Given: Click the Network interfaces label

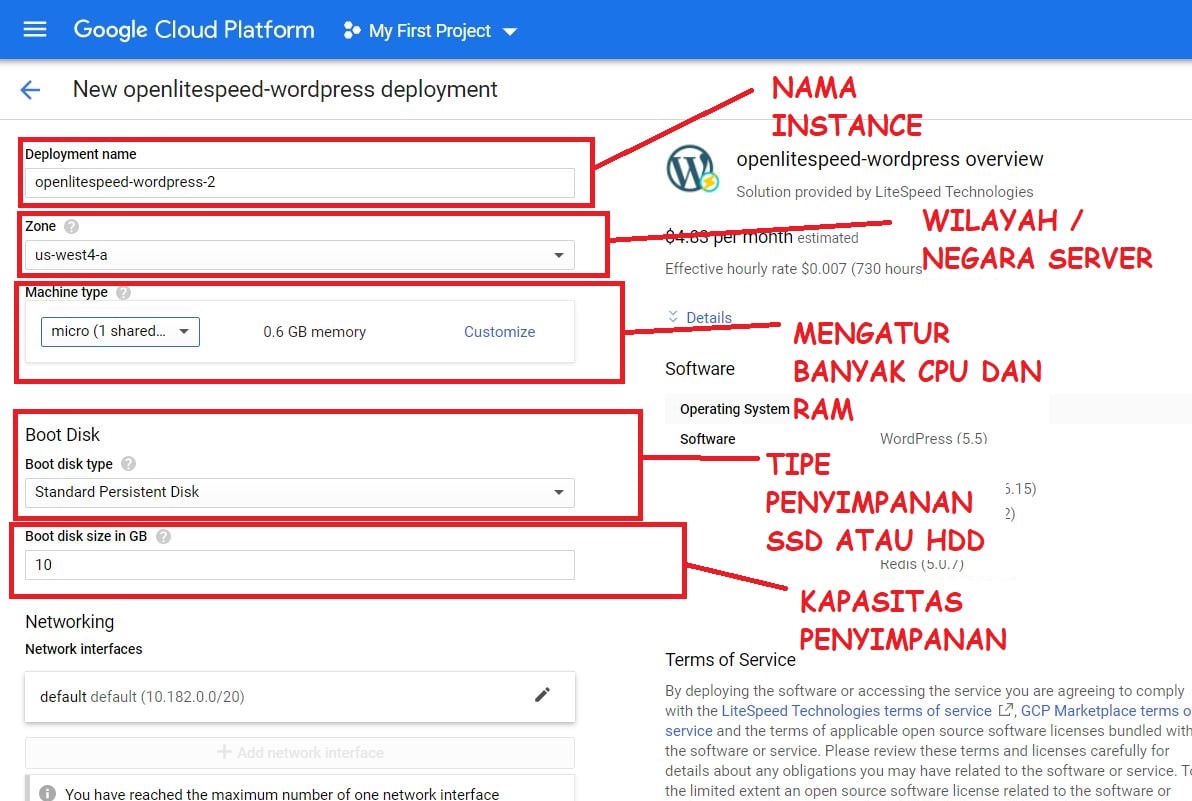Looking at the screenshot, I should 84,649.
